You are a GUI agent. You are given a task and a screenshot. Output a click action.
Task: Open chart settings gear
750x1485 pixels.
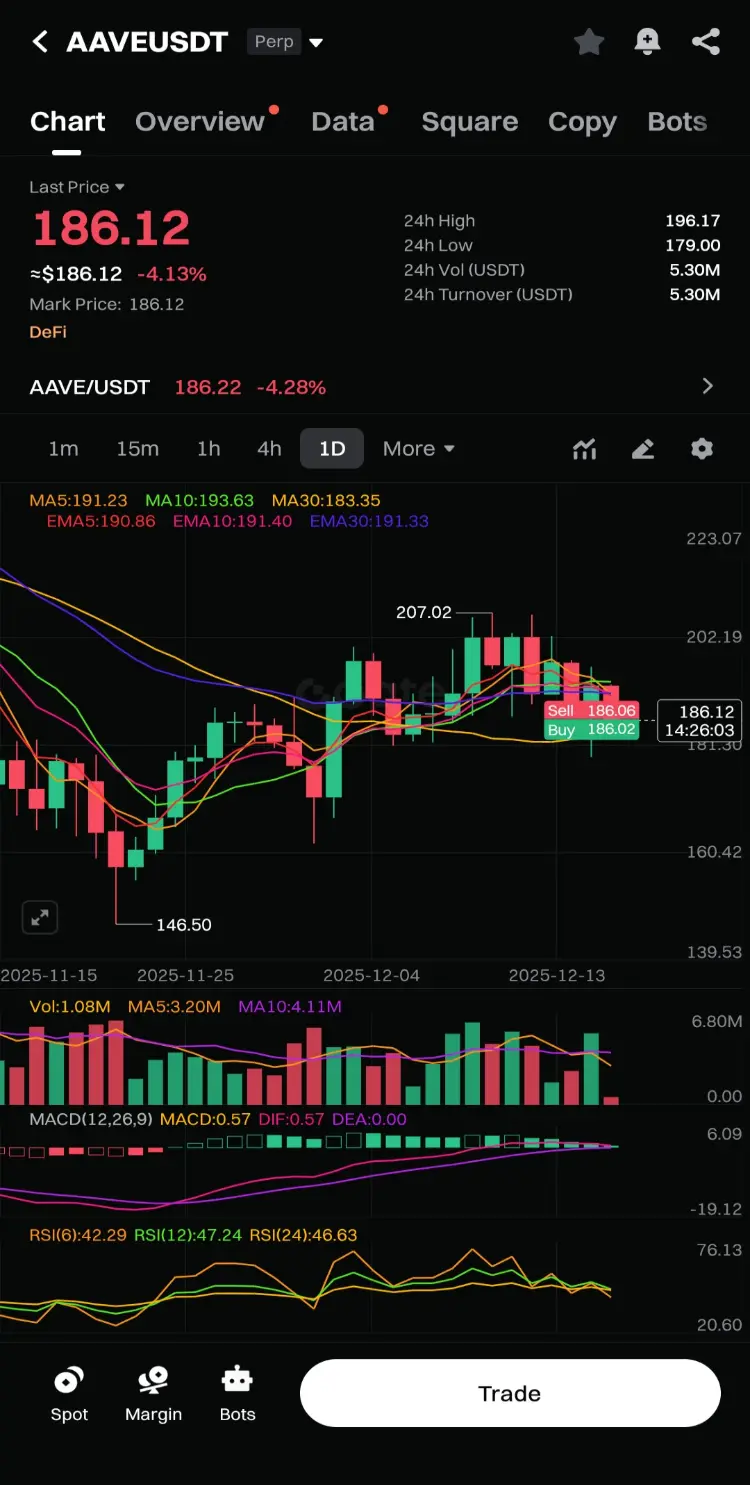[702, 448]
